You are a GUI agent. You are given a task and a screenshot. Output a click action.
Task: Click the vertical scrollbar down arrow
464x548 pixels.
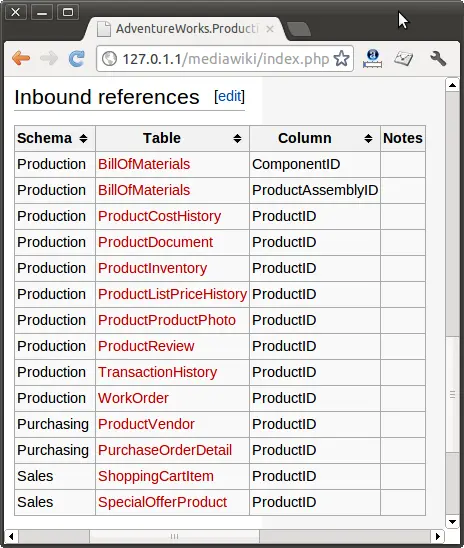[452, 522]
